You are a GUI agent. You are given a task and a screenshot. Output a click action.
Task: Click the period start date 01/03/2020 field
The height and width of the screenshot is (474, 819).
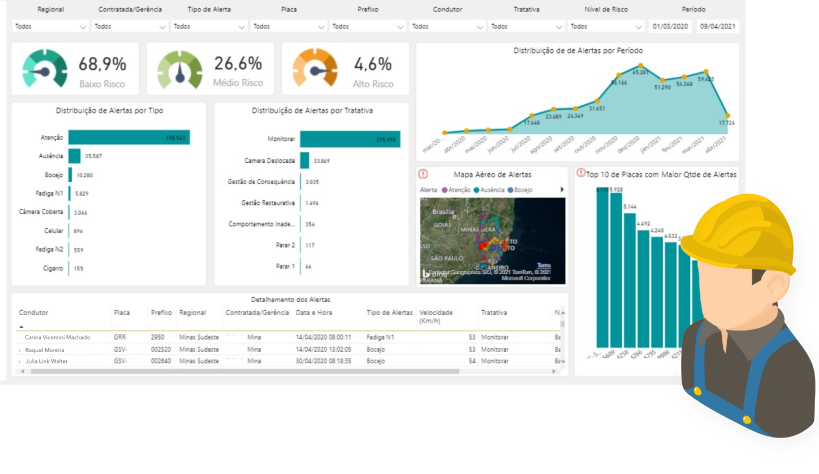[x=668, y=27]
